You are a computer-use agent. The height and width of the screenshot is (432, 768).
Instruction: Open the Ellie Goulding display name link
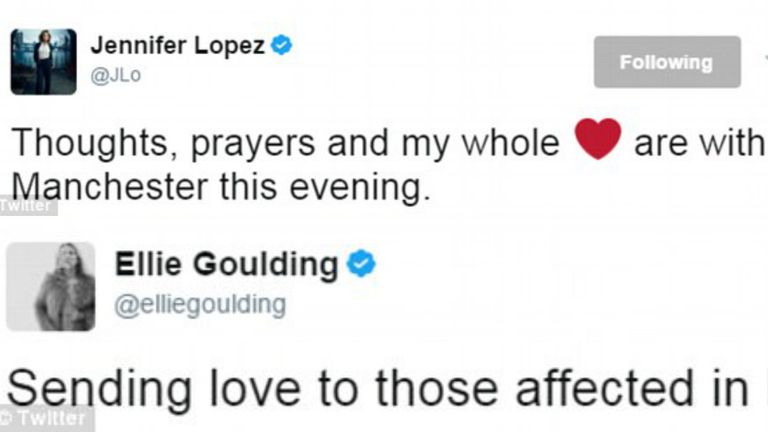click(x=226, y=265)
